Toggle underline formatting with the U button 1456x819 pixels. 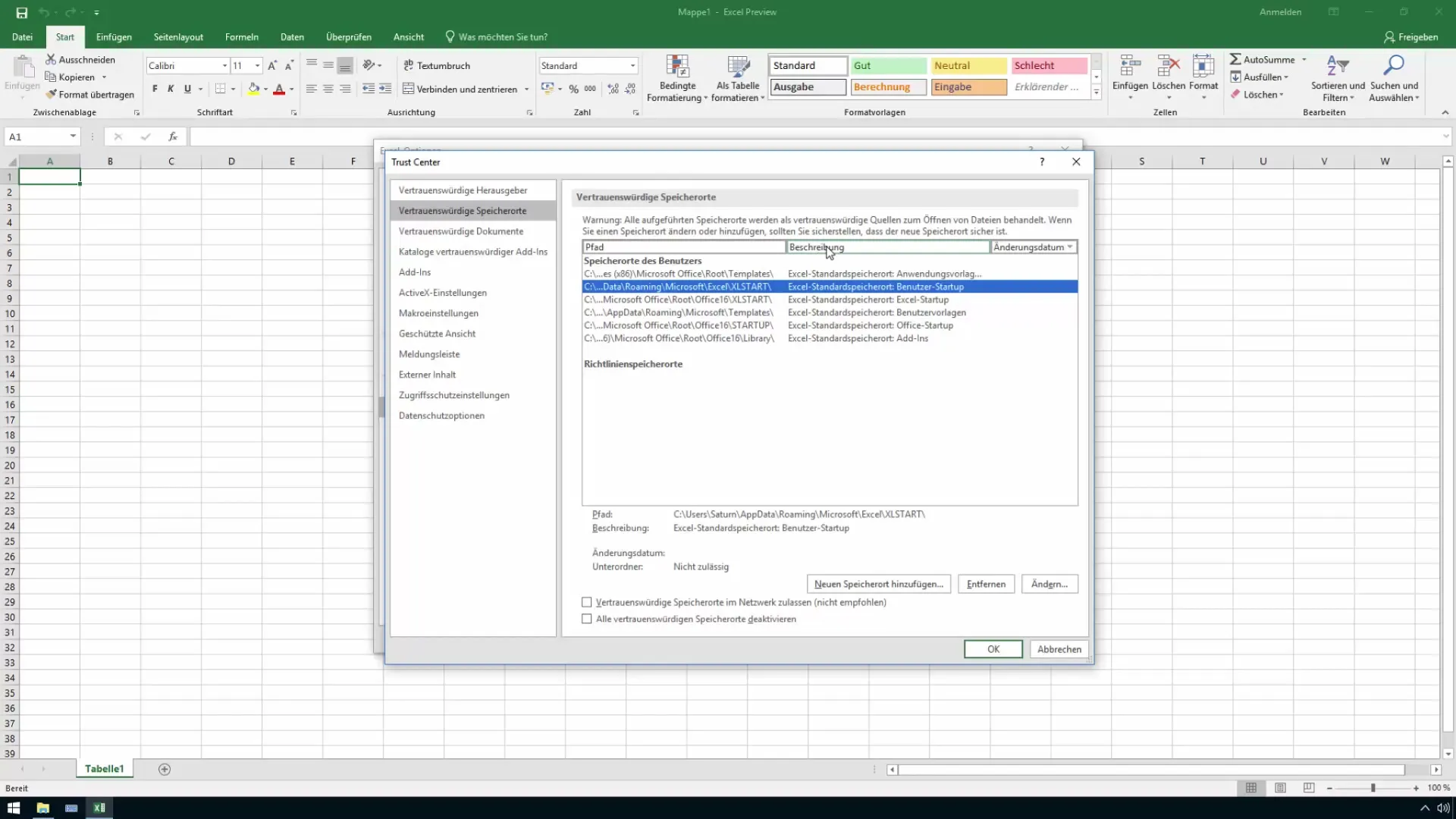coord(187,89)
